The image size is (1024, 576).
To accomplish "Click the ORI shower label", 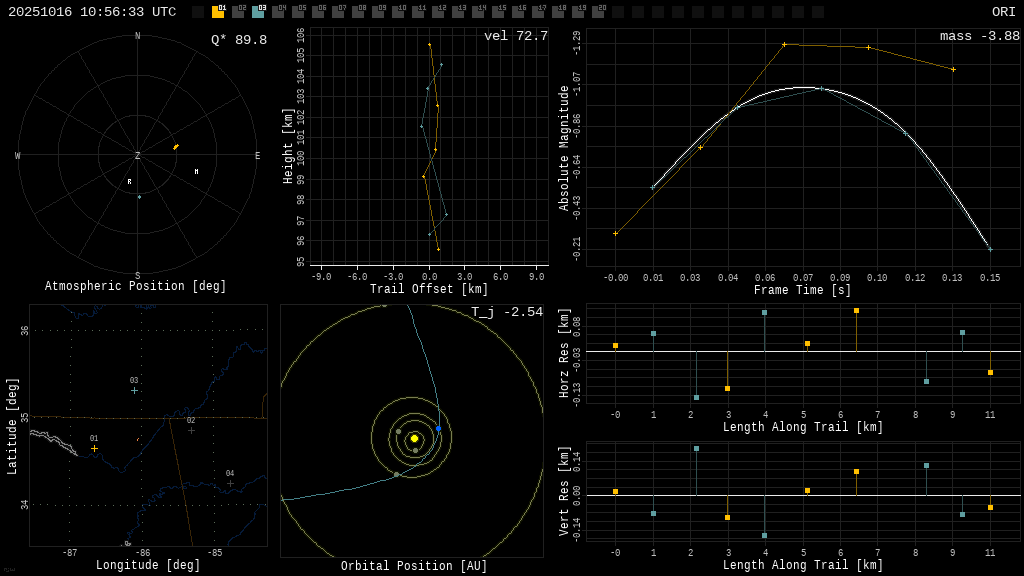I will point(1003,12).
